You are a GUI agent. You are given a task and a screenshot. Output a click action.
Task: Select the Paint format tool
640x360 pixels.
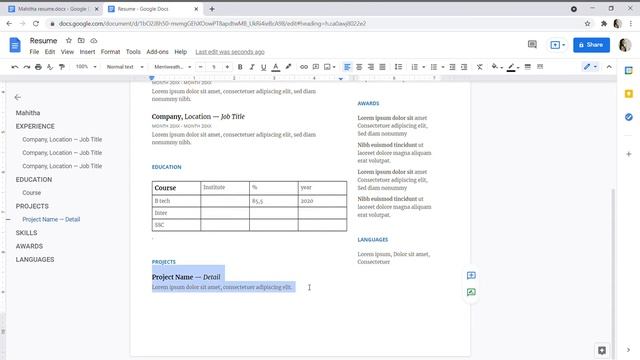tap(62, 67)
